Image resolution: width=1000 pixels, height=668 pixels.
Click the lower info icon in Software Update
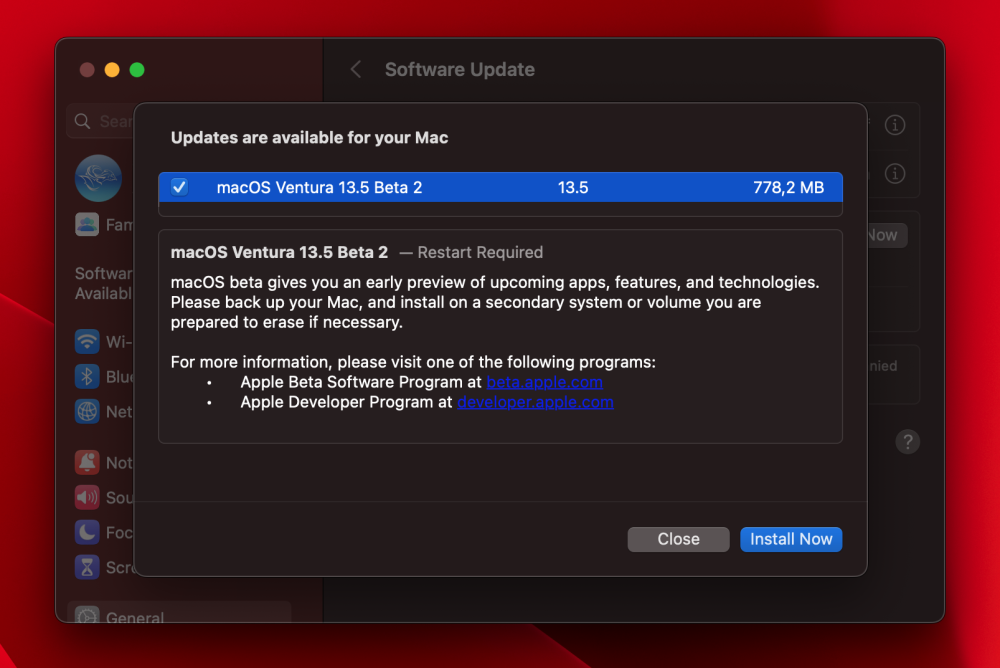895,174
